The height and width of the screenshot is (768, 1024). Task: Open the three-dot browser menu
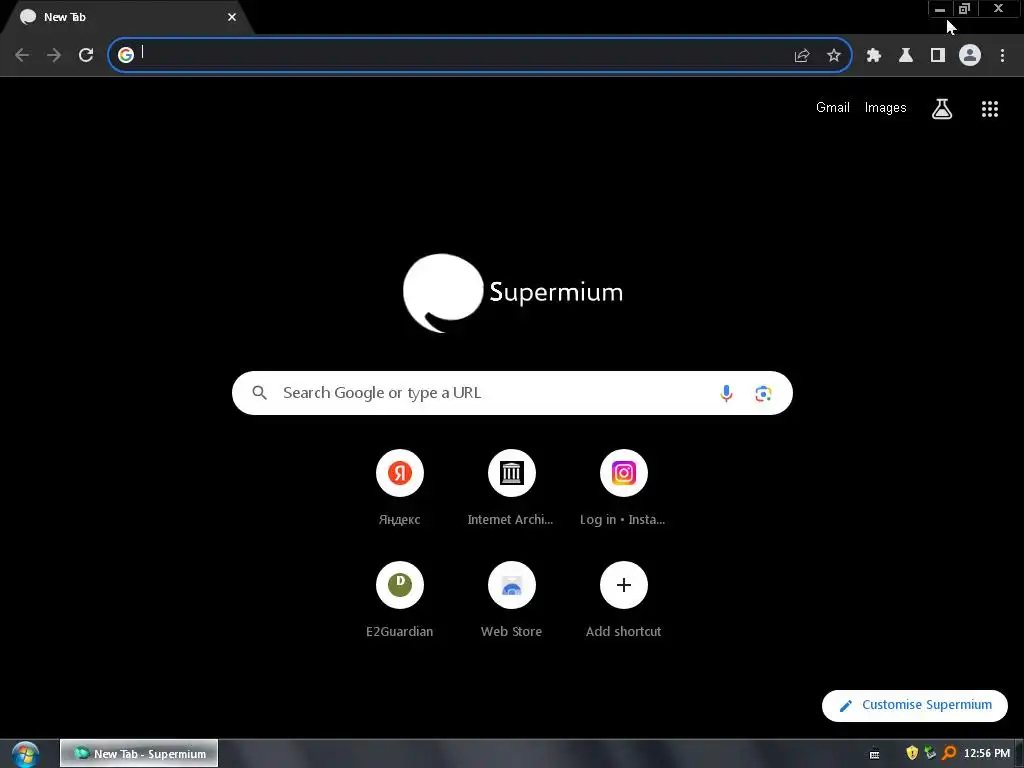pos(1002,56)
